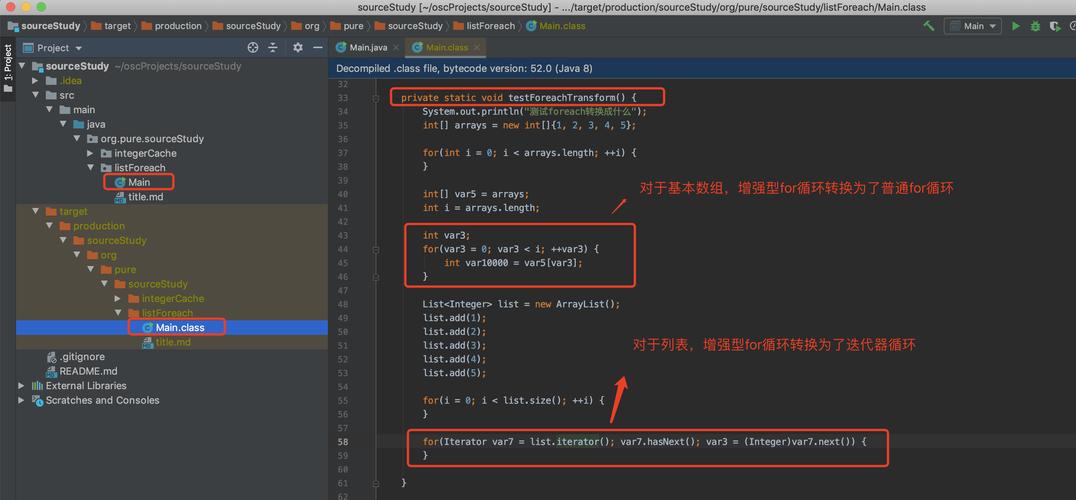The width and height of the screenshot is (1076, 500).
Task: Collapse the org.pure.sourceStudy package arrow
Action: pos(77,139)
